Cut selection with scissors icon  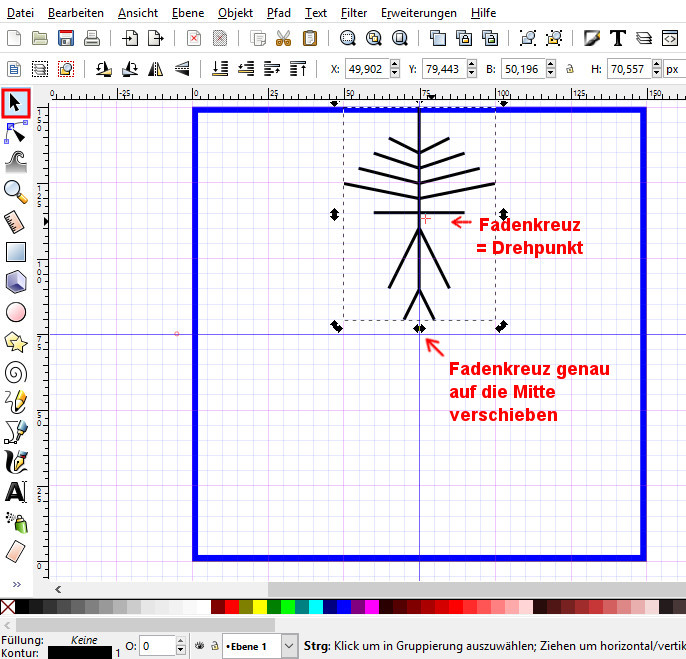284,38
